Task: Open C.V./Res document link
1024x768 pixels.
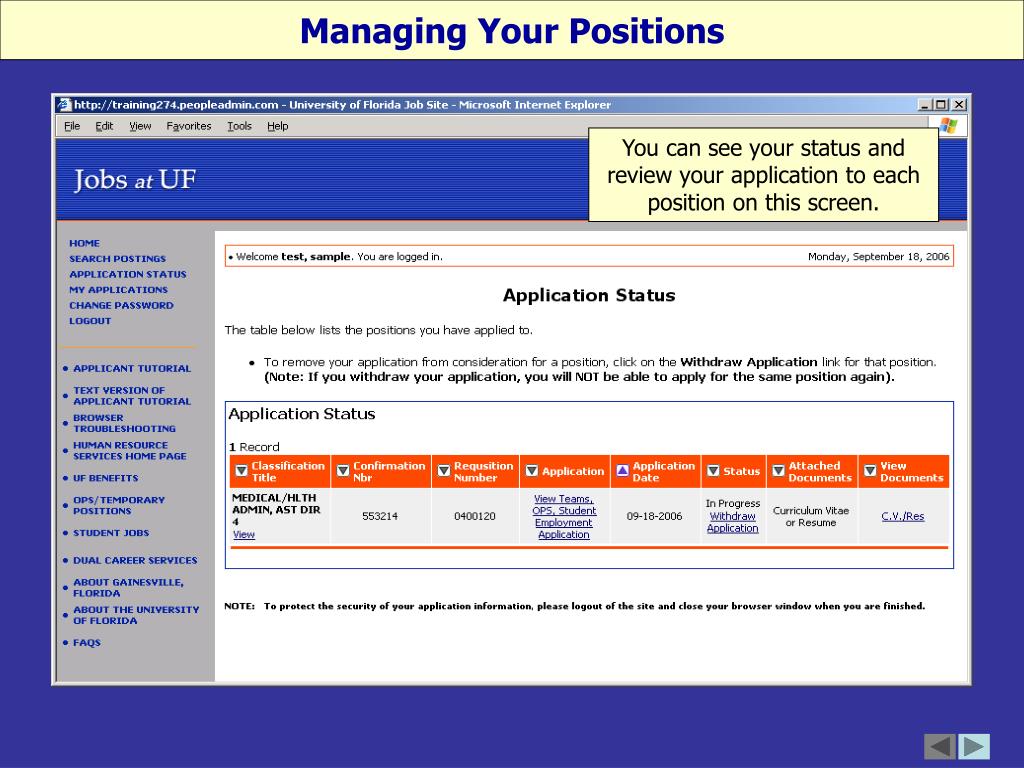Action: tap(903, 516)
